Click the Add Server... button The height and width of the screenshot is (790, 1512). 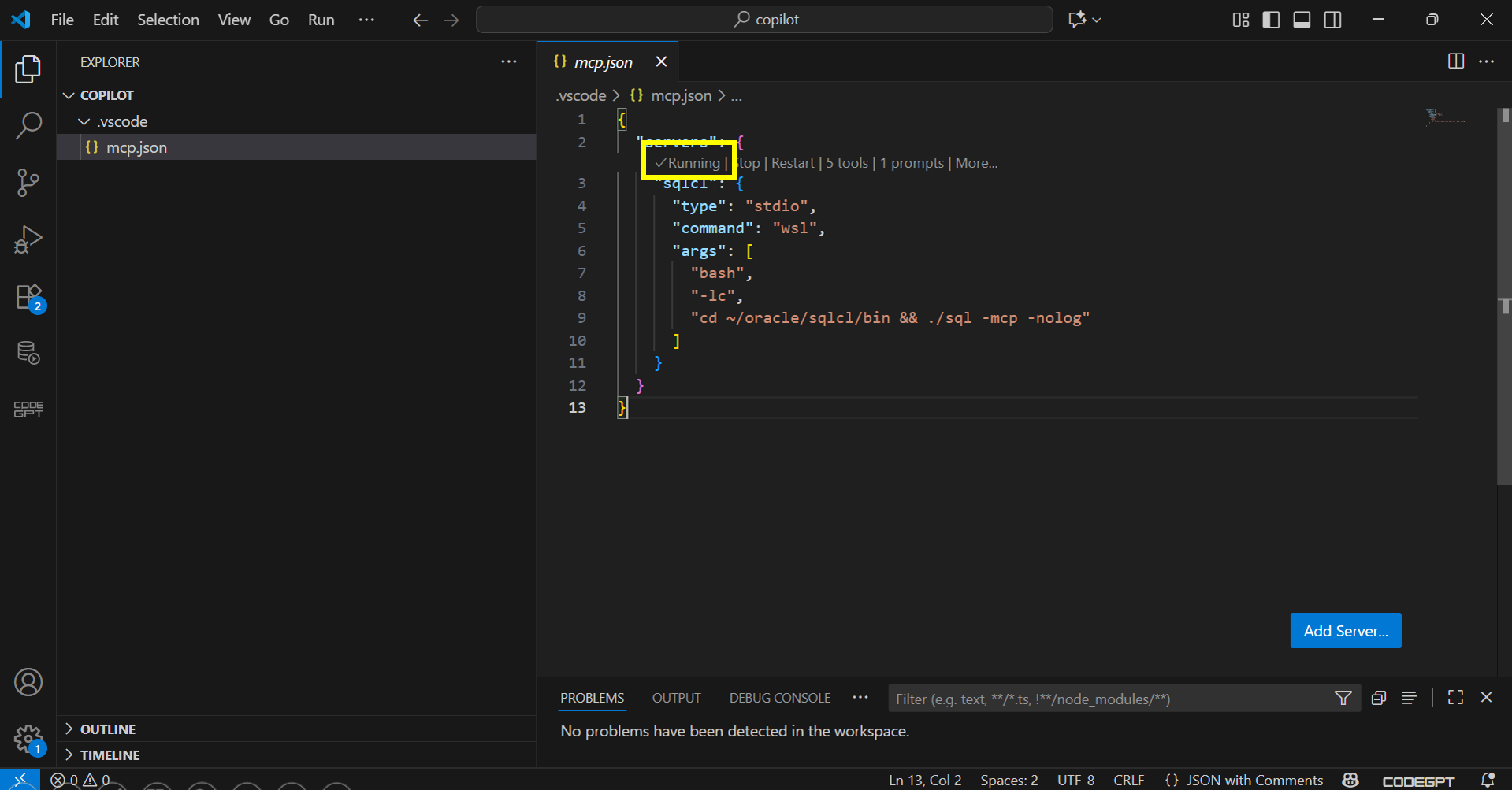(1345, 631)
